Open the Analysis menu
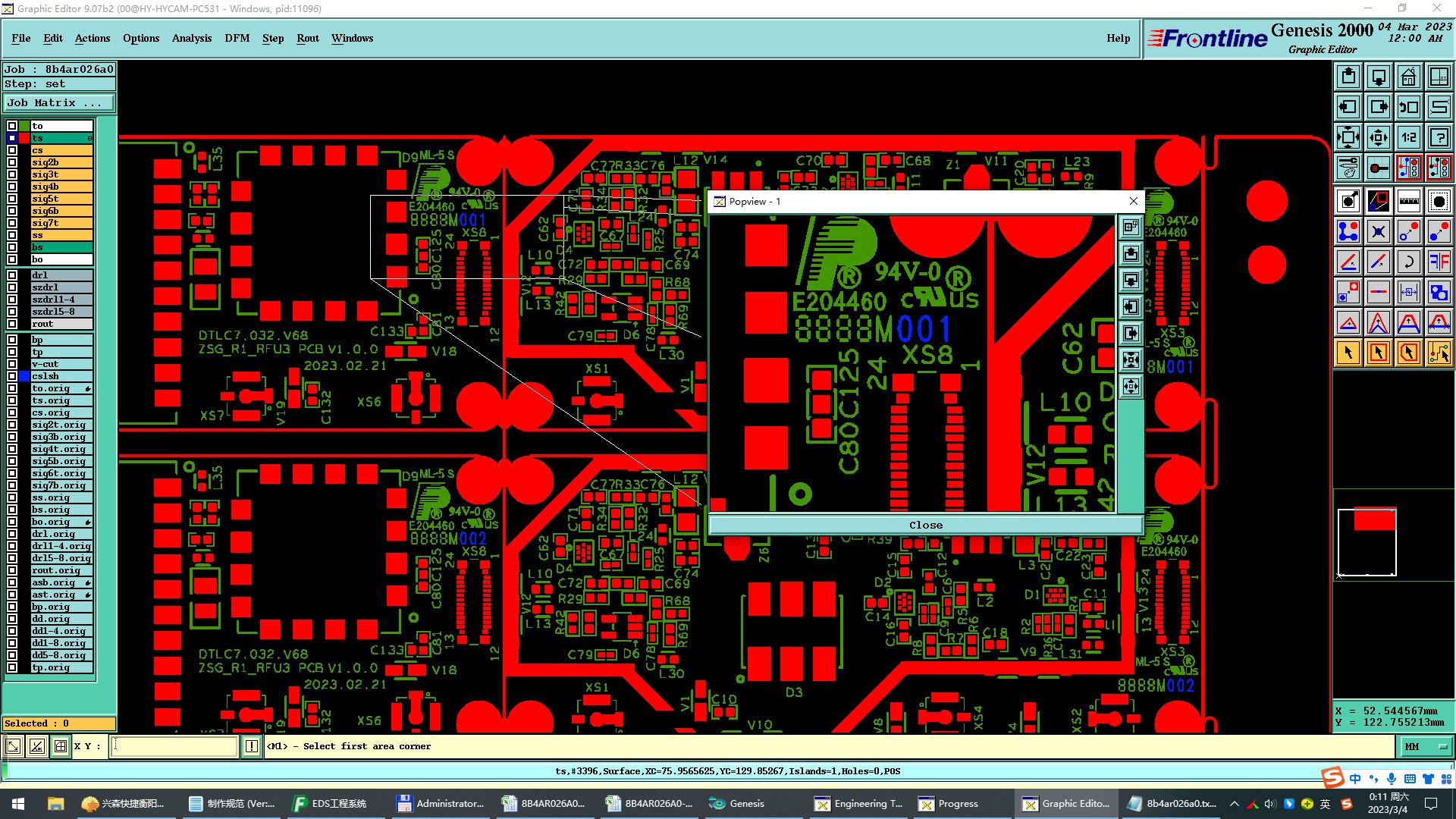1456x819 pixels. coord(191,38)
